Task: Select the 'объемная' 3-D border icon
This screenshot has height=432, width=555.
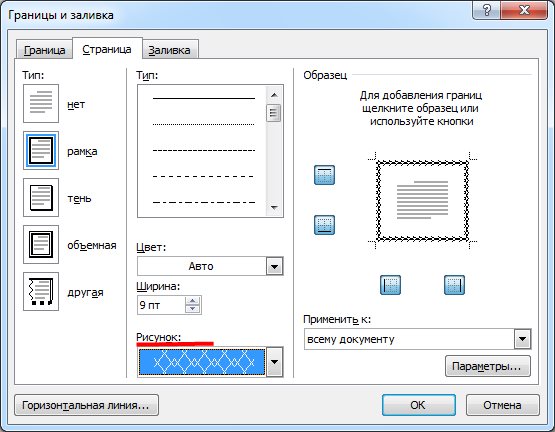Action: click(41, 244)
